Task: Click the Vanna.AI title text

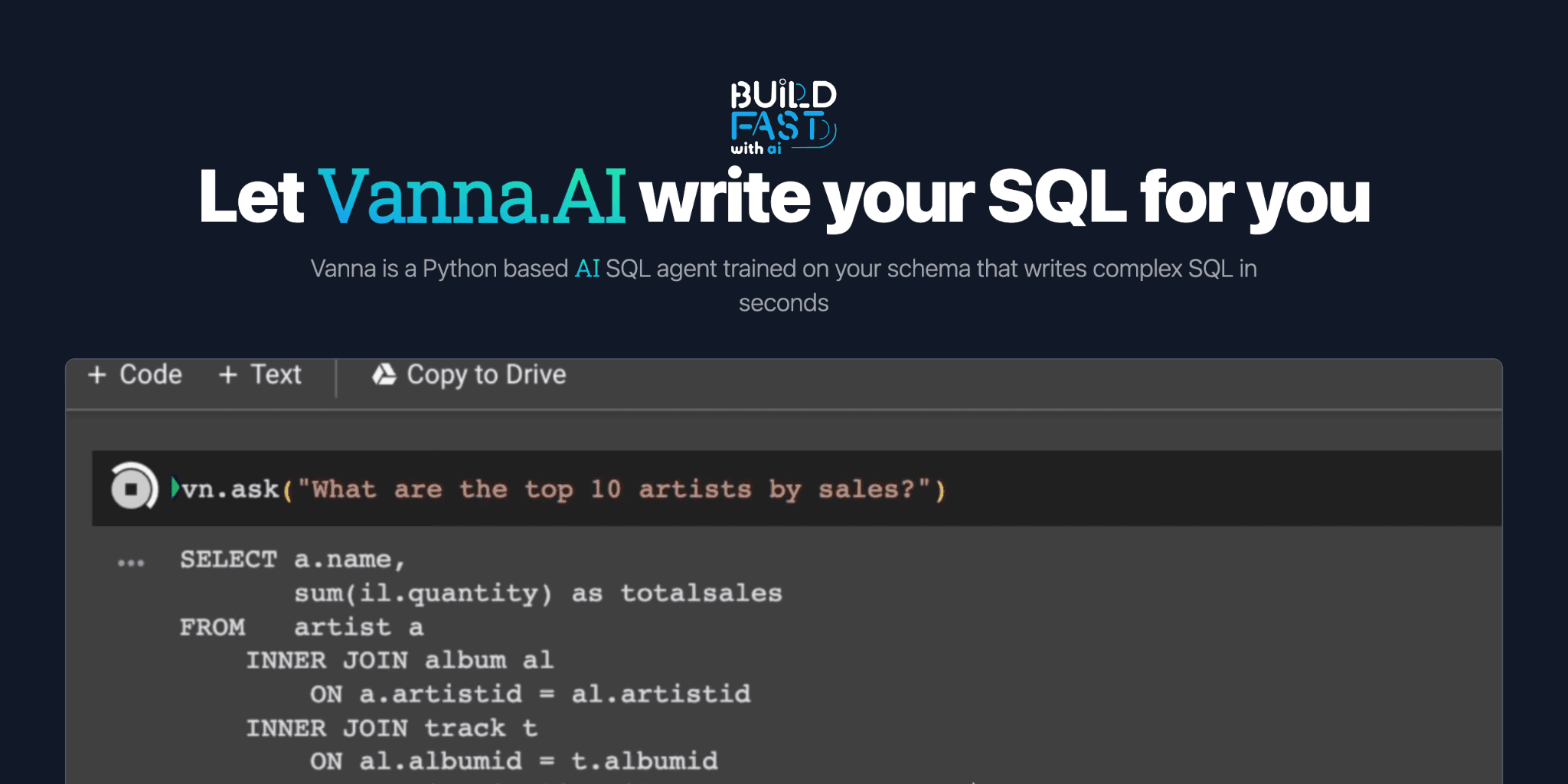Action: click(x=472, y=198)
